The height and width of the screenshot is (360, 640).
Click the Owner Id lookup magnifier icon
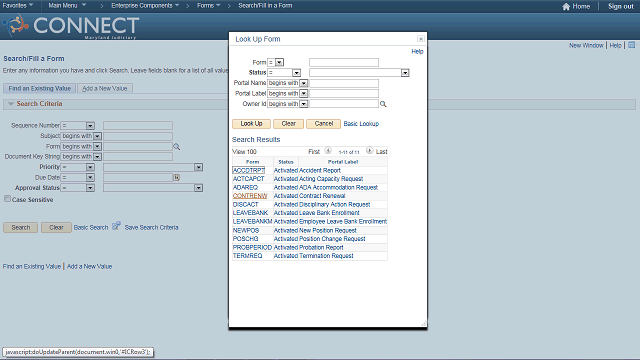tap(383, 104)
